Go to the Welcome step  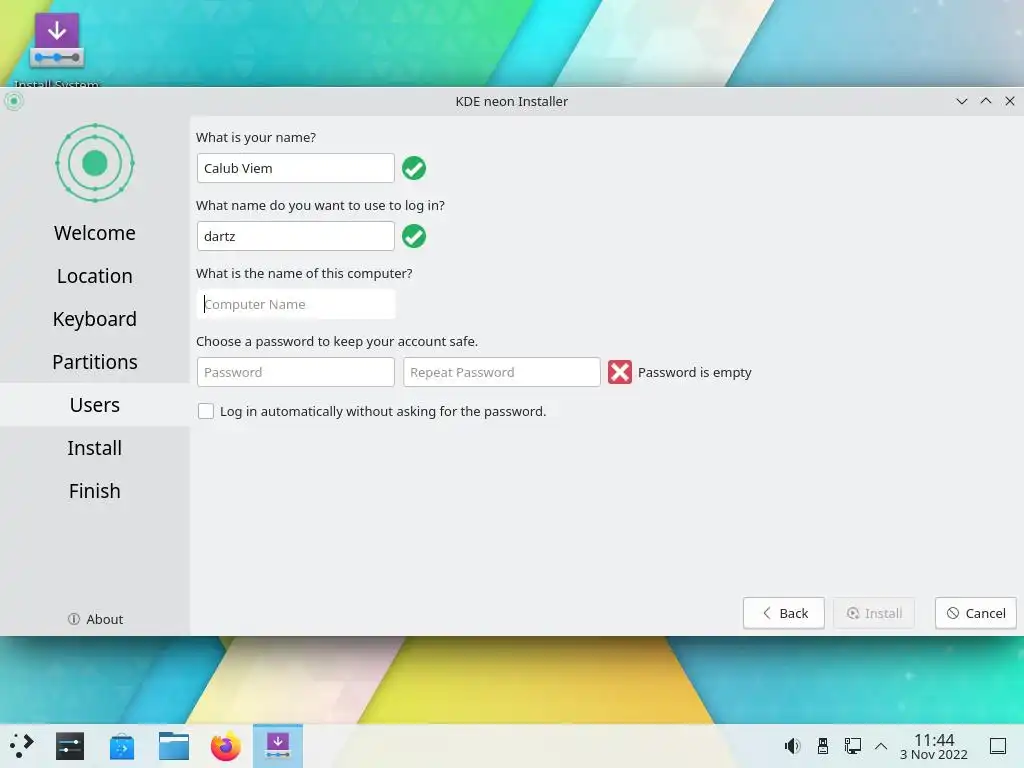point(95,233)
